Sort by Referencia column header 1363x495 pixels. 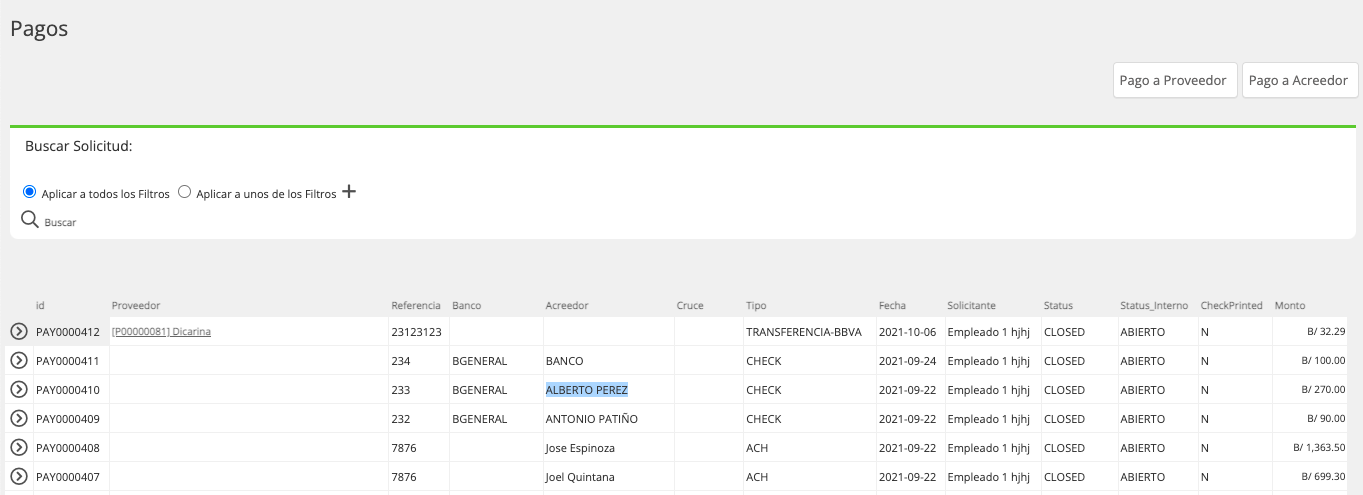[x=415, y=305]
